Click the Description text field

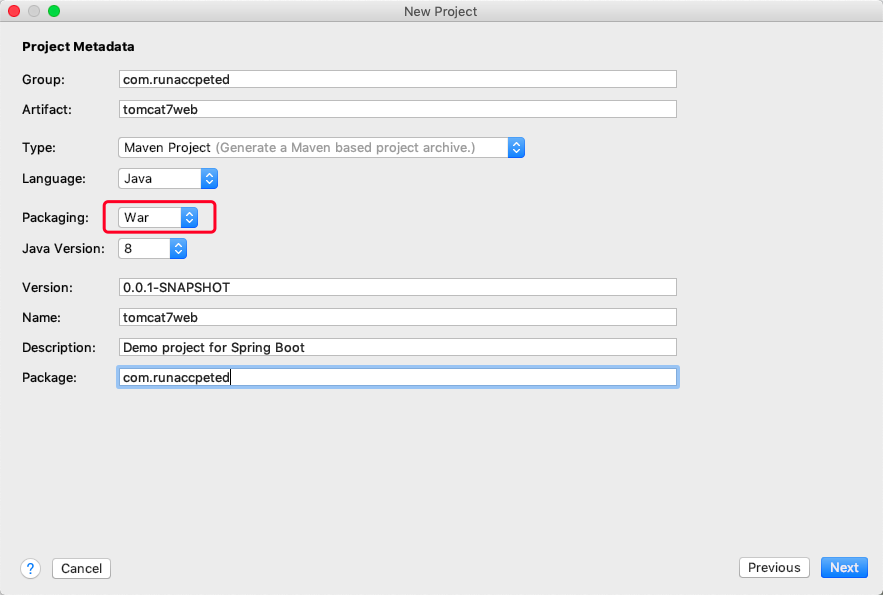point(397,347)
